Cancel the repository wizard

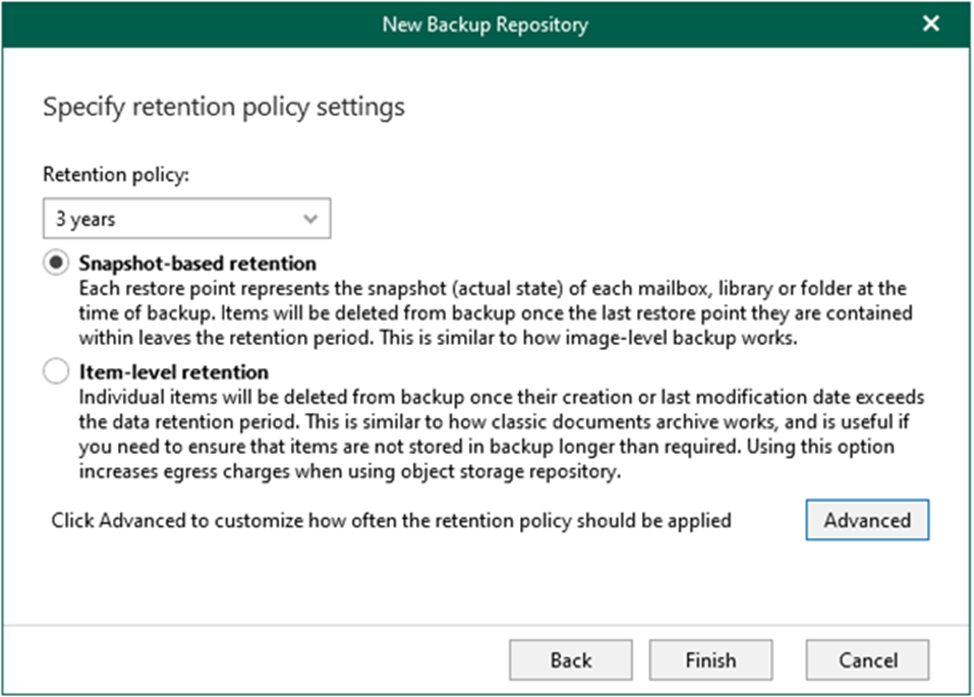pos(867,660)
